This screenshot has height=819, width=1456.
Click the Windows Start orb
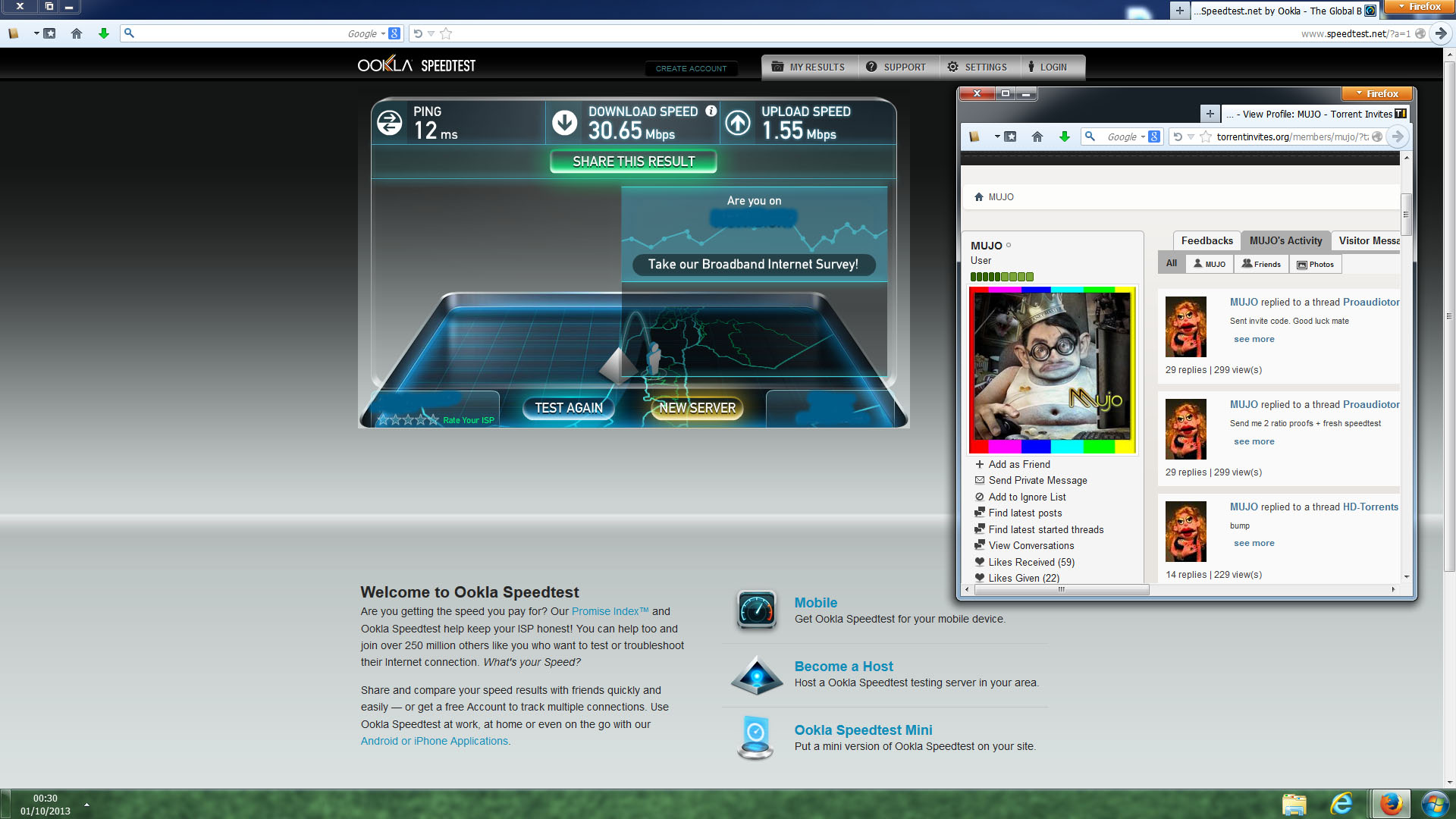tap(1435, 804)
